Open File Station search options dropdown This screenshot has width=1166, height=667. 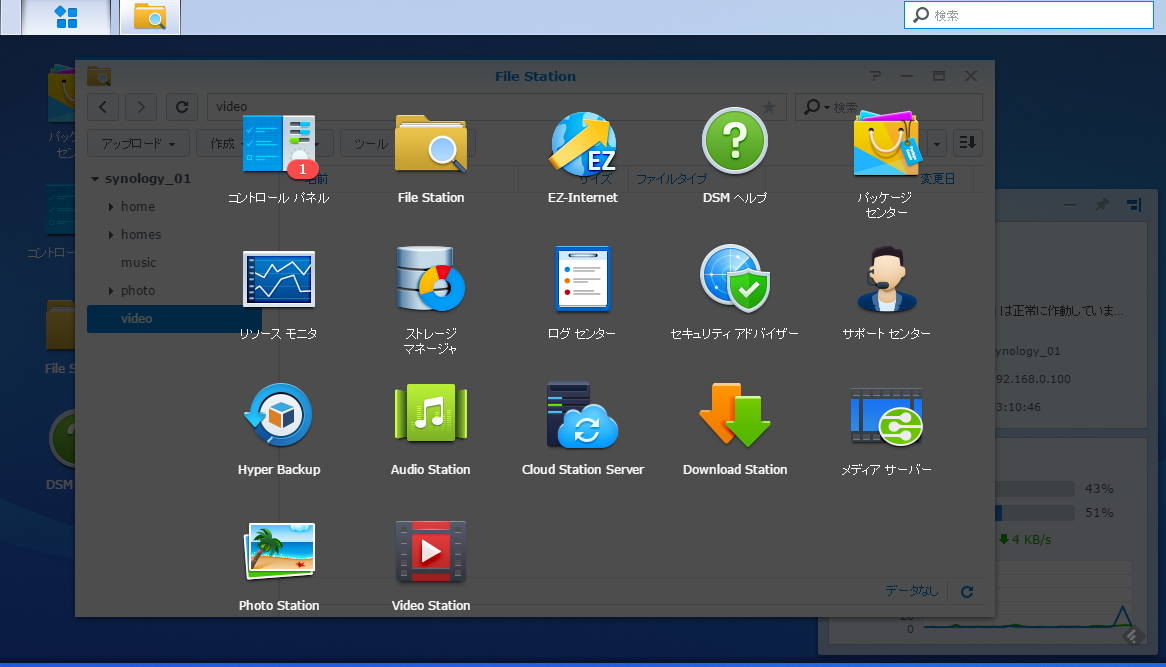(816, 107)
